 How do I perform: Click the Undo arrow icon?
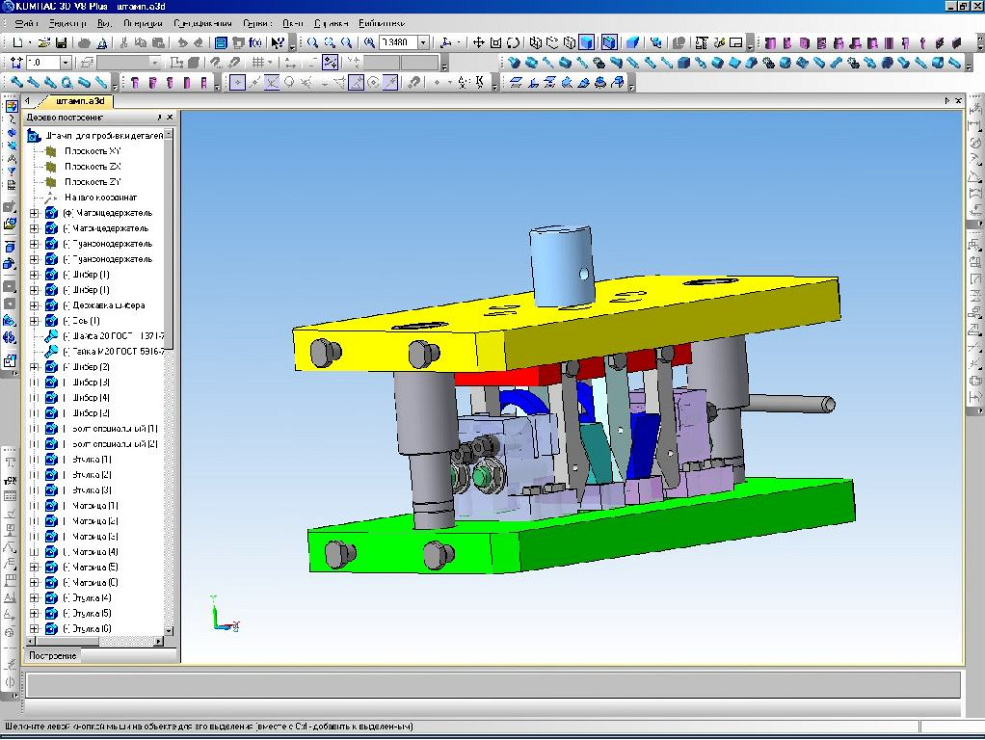(182, 43)
